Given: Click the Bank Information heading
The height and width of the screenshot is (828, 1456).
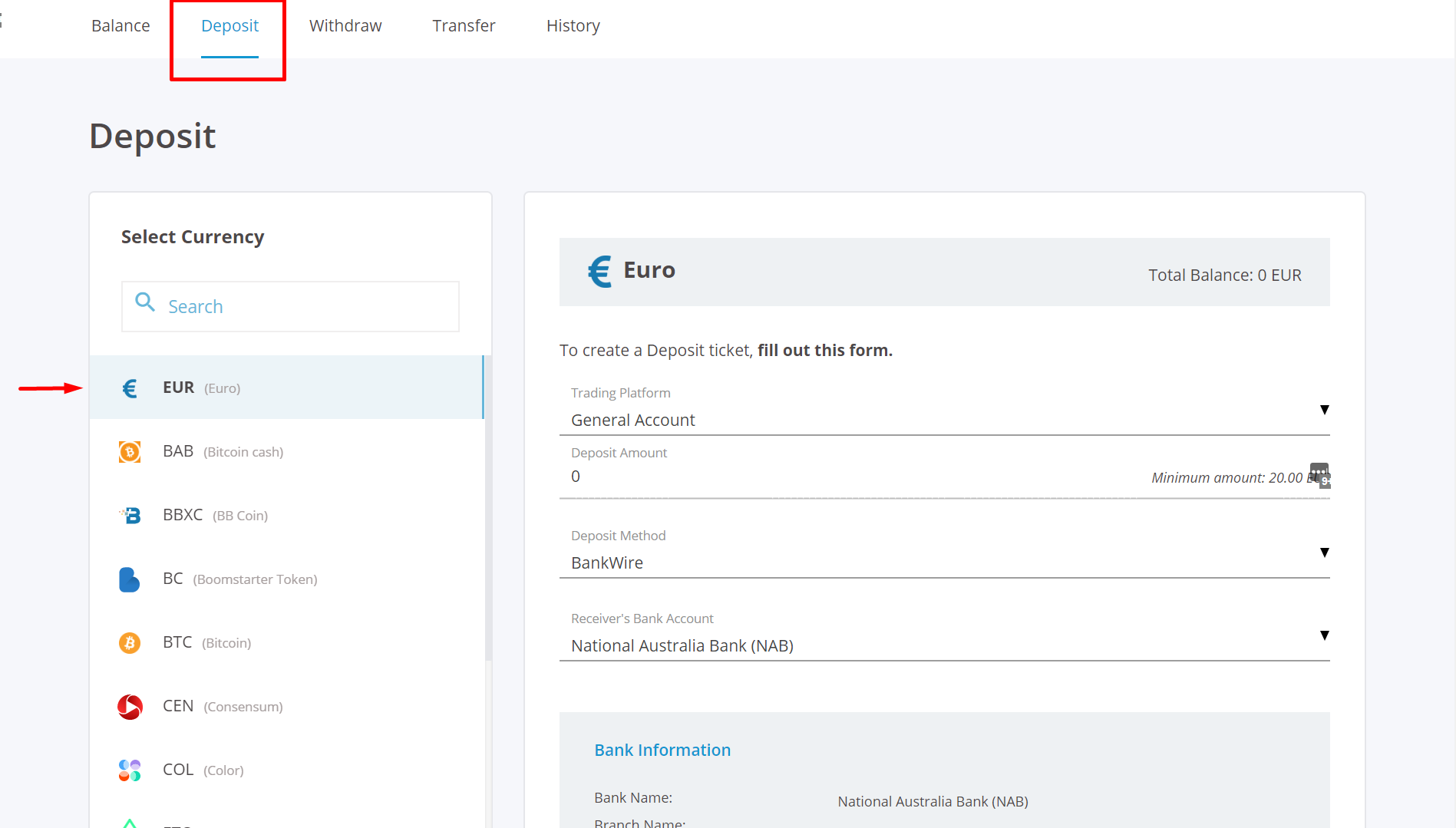Looking at the screenshot, I should point(662,750).
